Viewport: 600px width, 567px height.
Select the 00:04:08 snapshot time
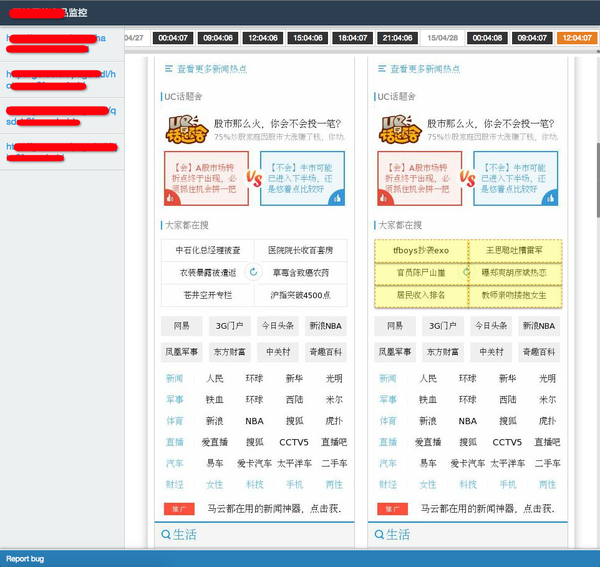[487, 38]
